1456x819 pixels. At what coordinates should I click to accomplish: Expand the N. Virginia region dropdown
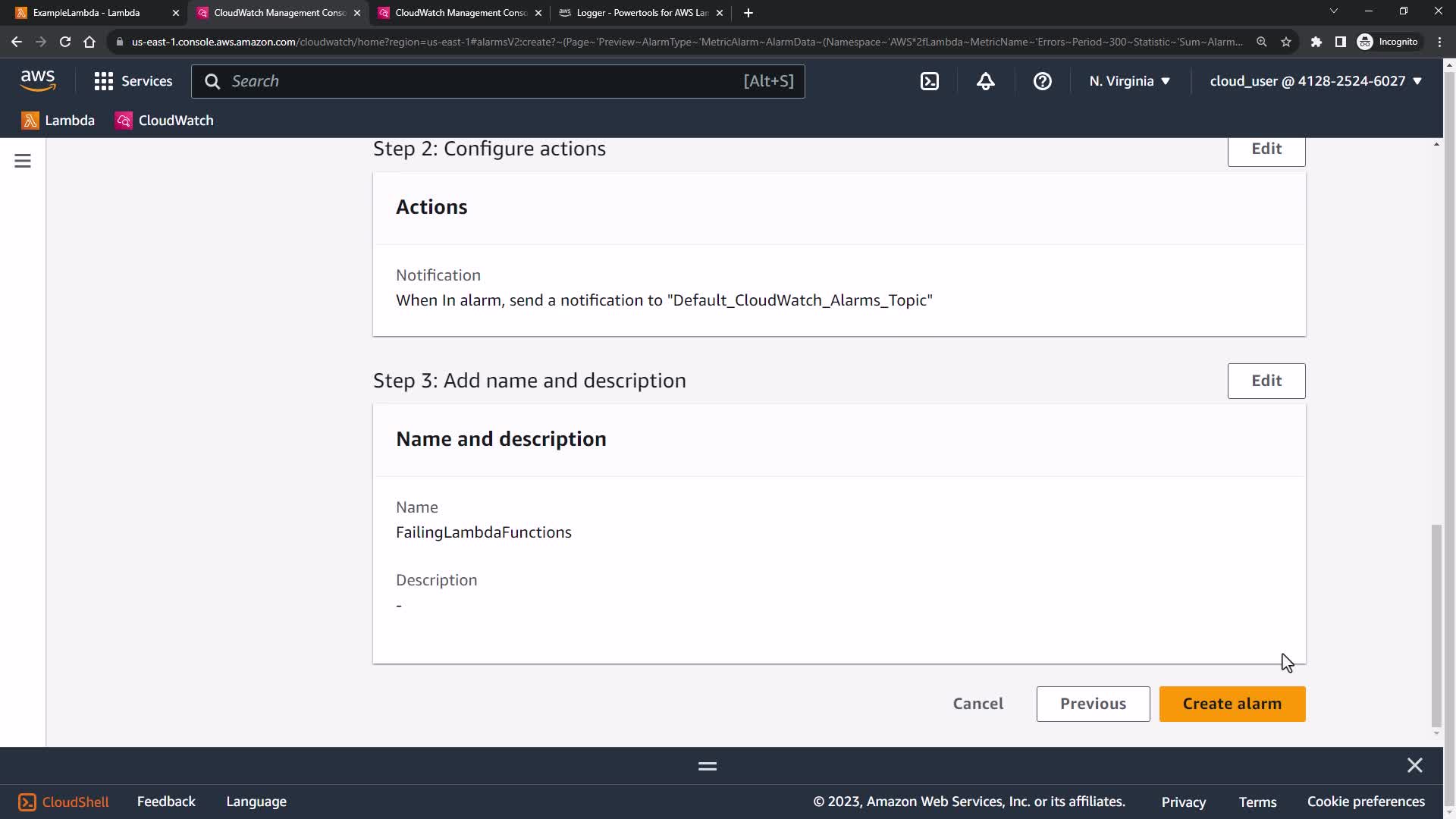[1129, 81]
